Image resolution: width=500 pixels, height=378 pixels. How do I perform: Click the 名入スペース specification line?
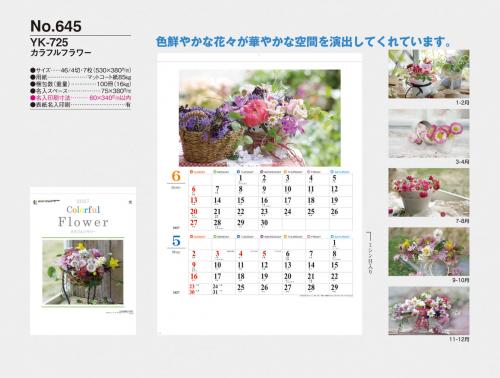[80, 91]
